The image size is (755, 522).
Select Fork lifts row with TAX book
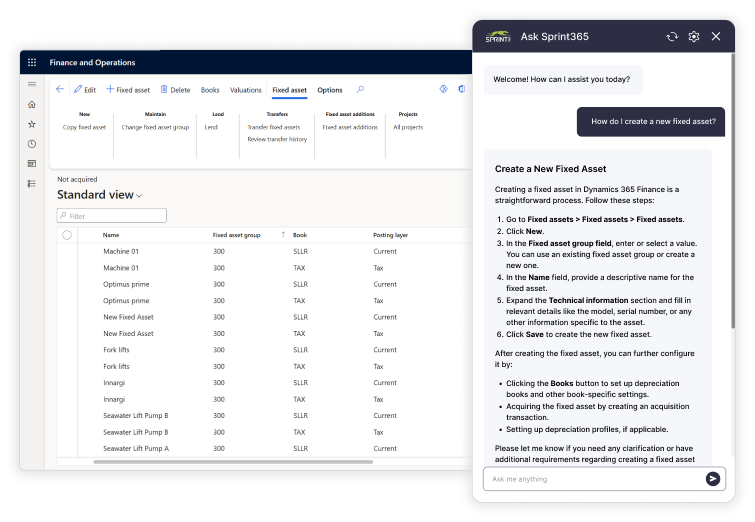click(264, 366)
